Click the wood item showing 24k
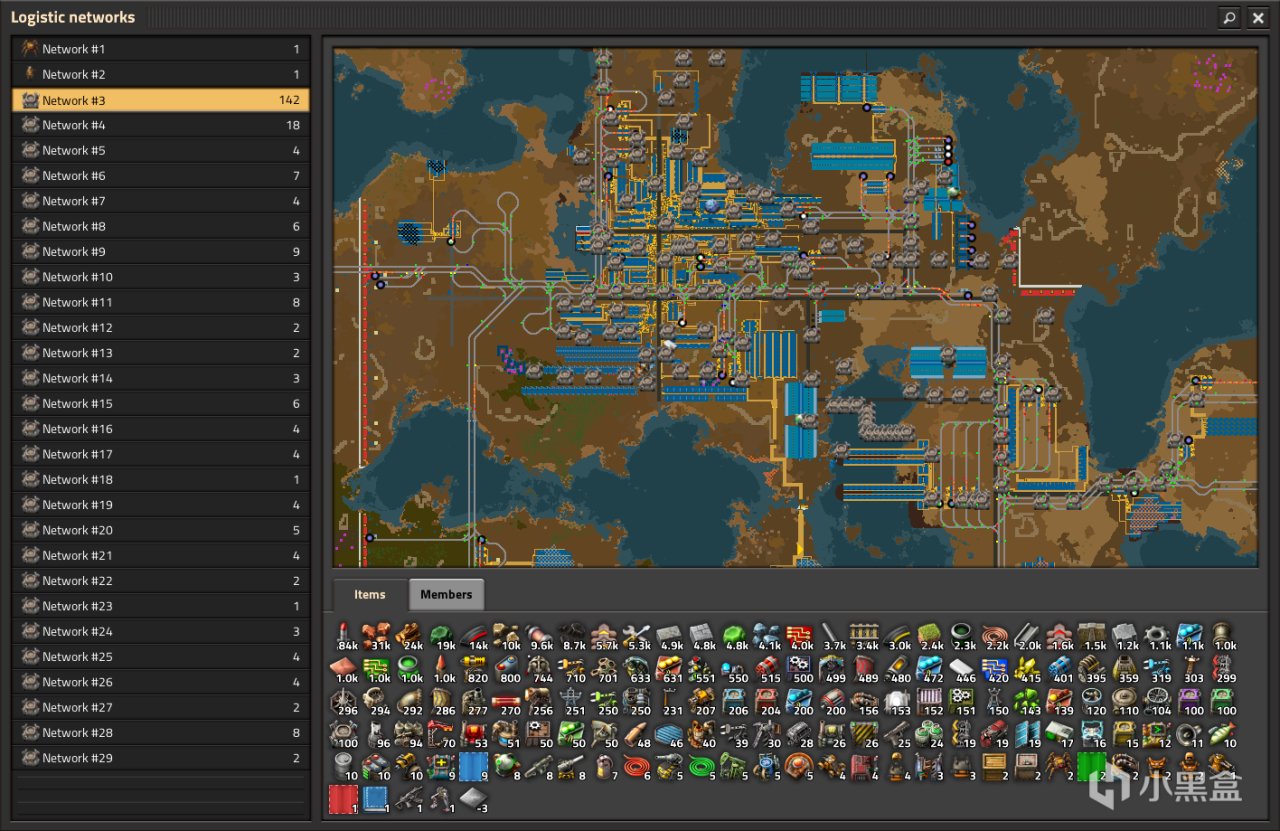 click(x=409, y=635)
